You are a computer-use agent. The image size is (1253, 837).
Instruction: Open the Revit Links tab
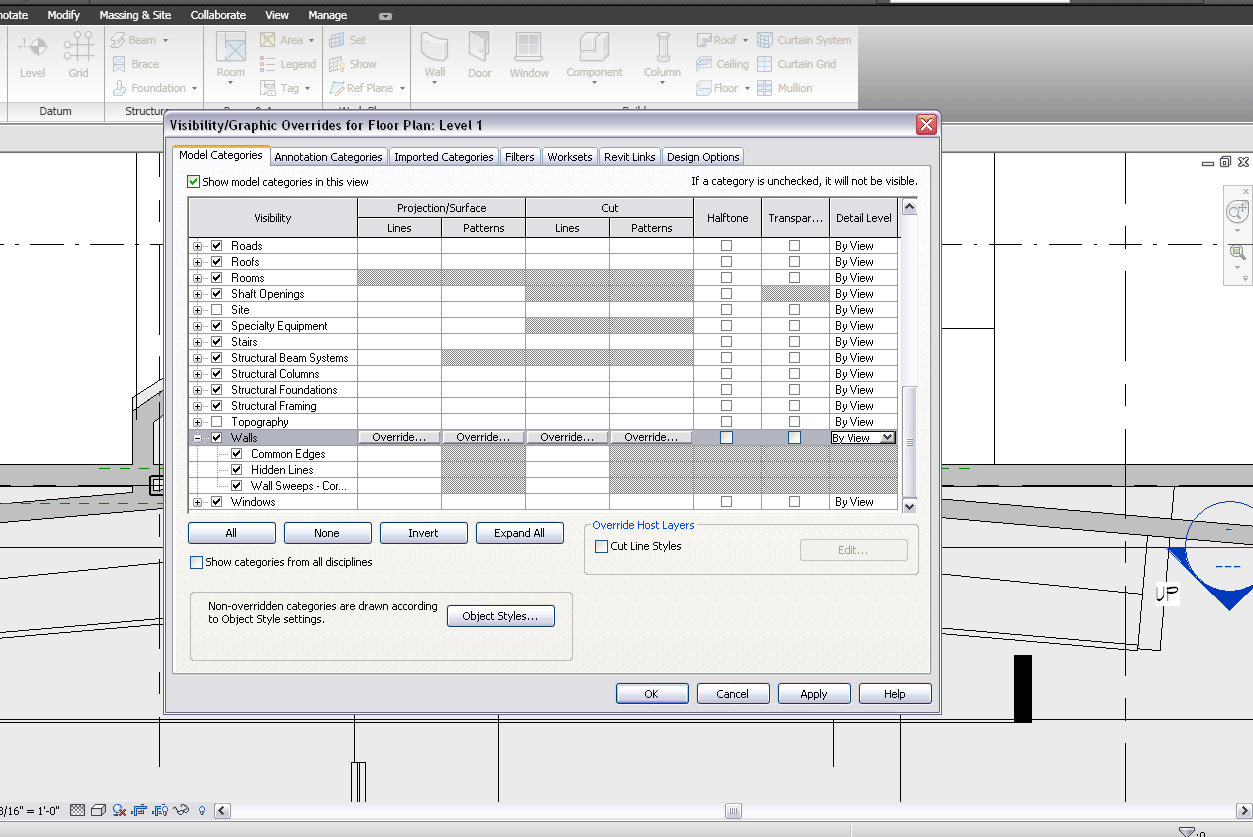click(630, 157)
